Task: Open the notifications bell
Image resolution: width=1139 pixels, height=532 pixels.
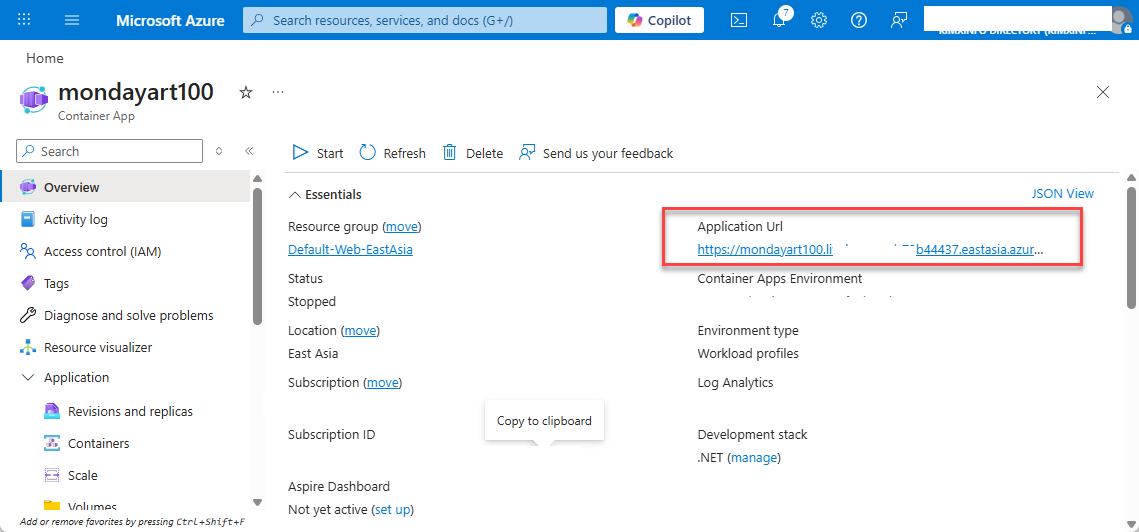Action: click(779, 20)
